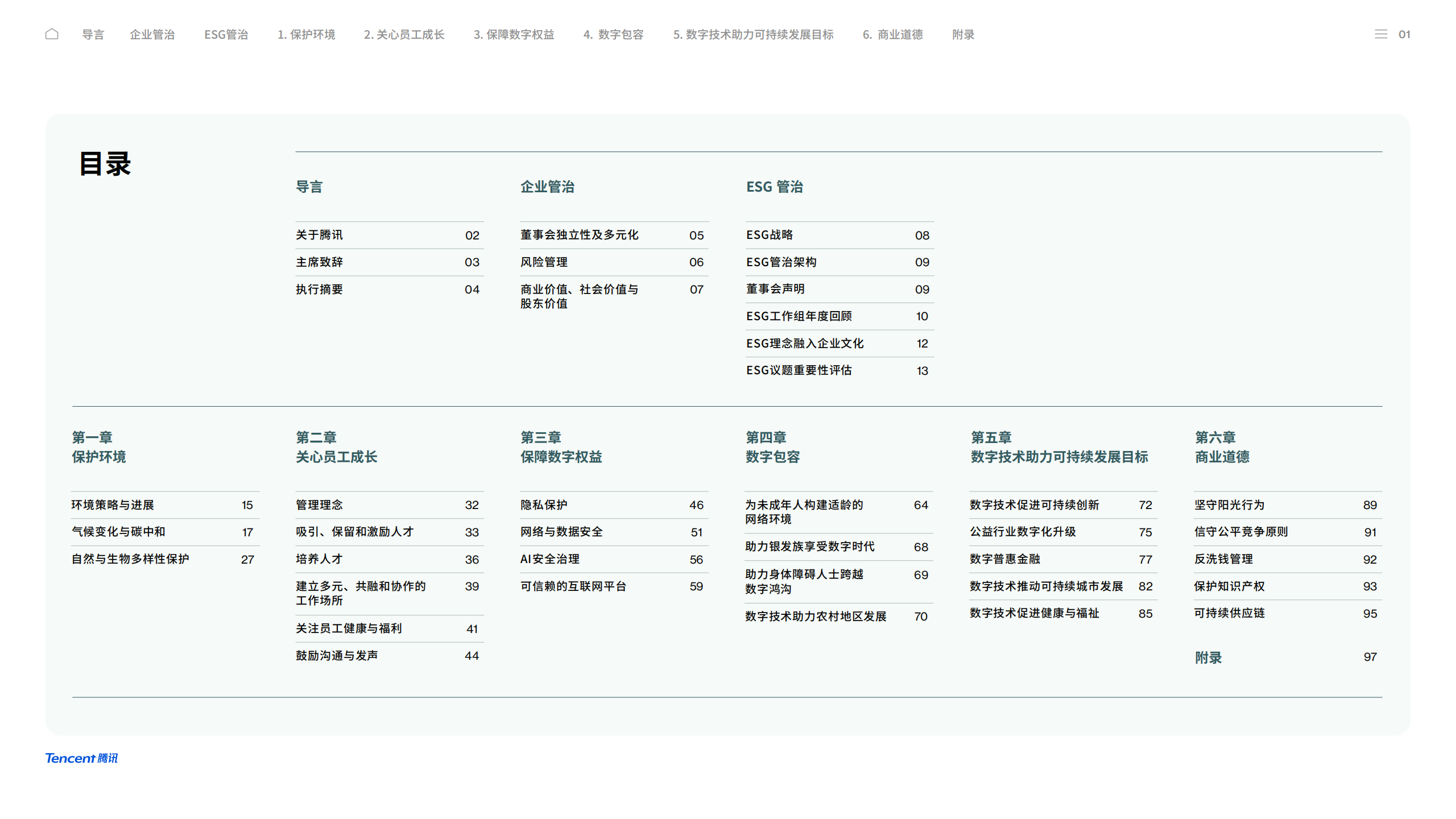The width and height of the screenshot is (1456, 819).
Task: Open the hamburger menu icon near page number
Action: click(x=1380, y=34)
